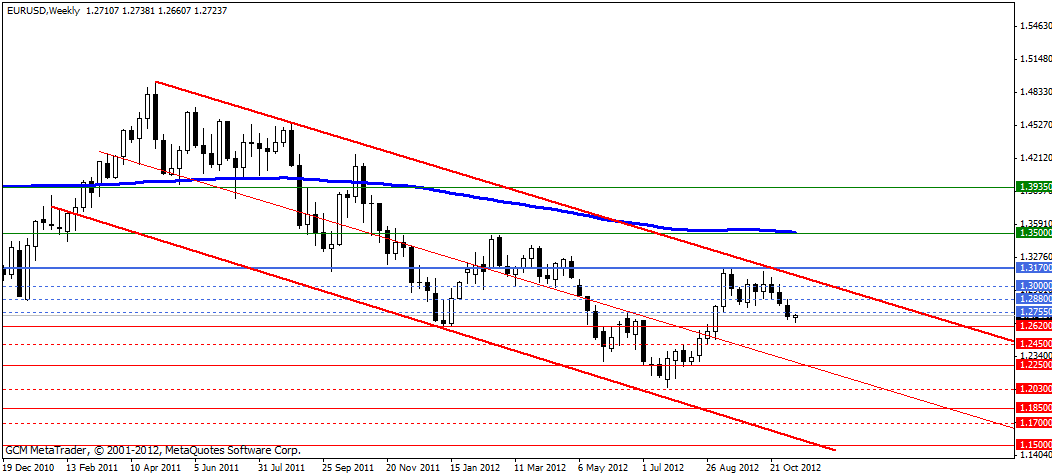Click the 1.5463 value on price axis

(1035, 26)
